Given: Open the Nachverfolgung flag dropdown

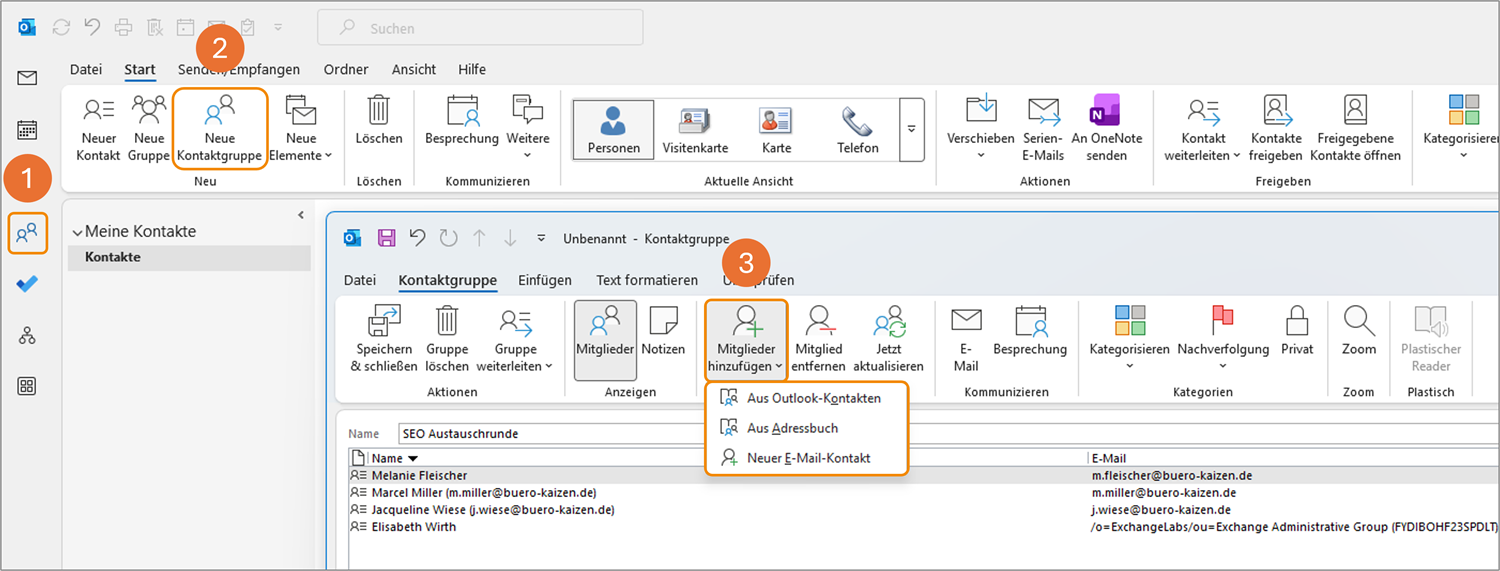Looking at the screenshot, I should (1223, 339).
